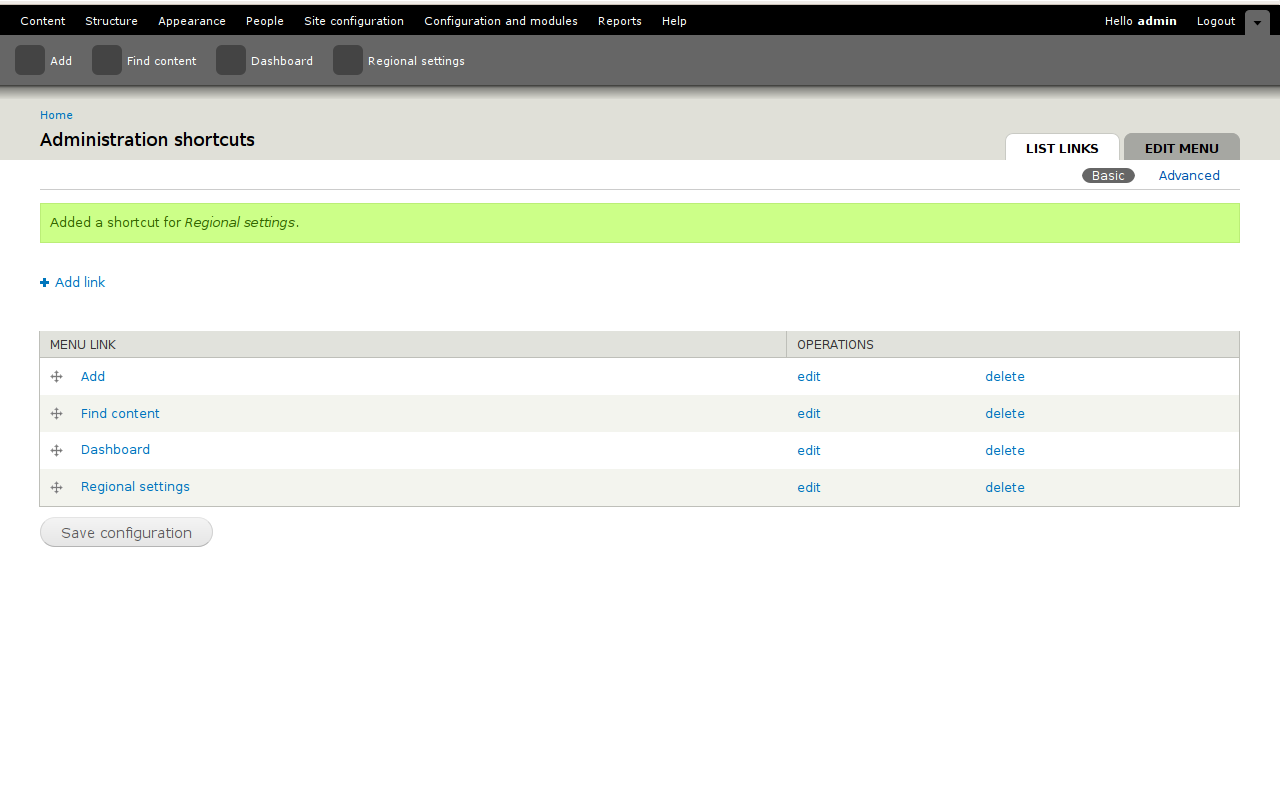Click the Regional settings shortcut icon
Image resolution: width=1280 pixels, height=800 pixels.
click(x=348, y=61)
